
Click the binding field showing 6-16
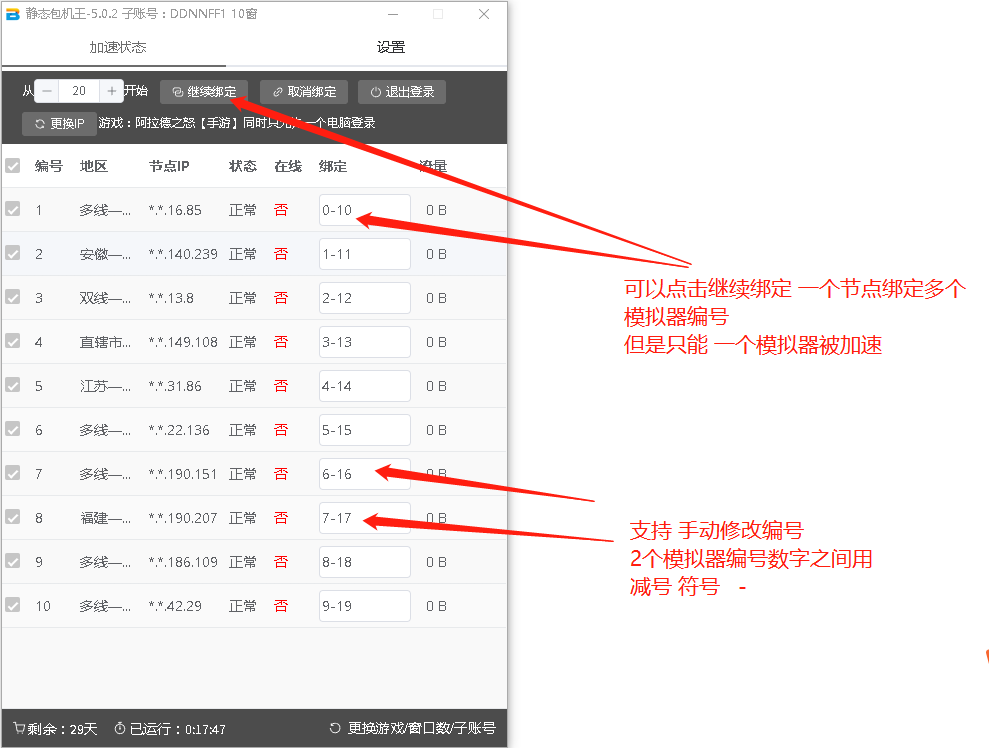tap(364, 474)
